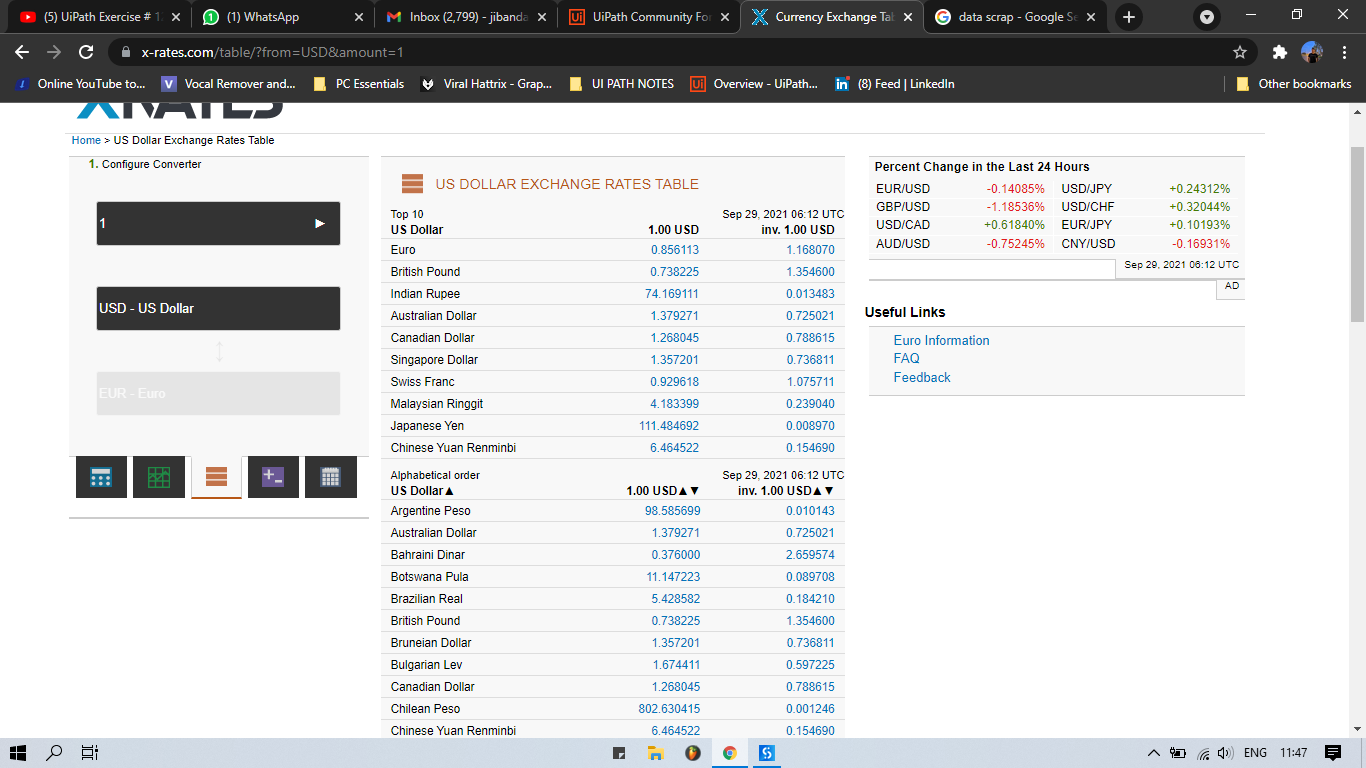
Task: Click the taskbar clock 11:47
Action: click(x=1294, y=753)
